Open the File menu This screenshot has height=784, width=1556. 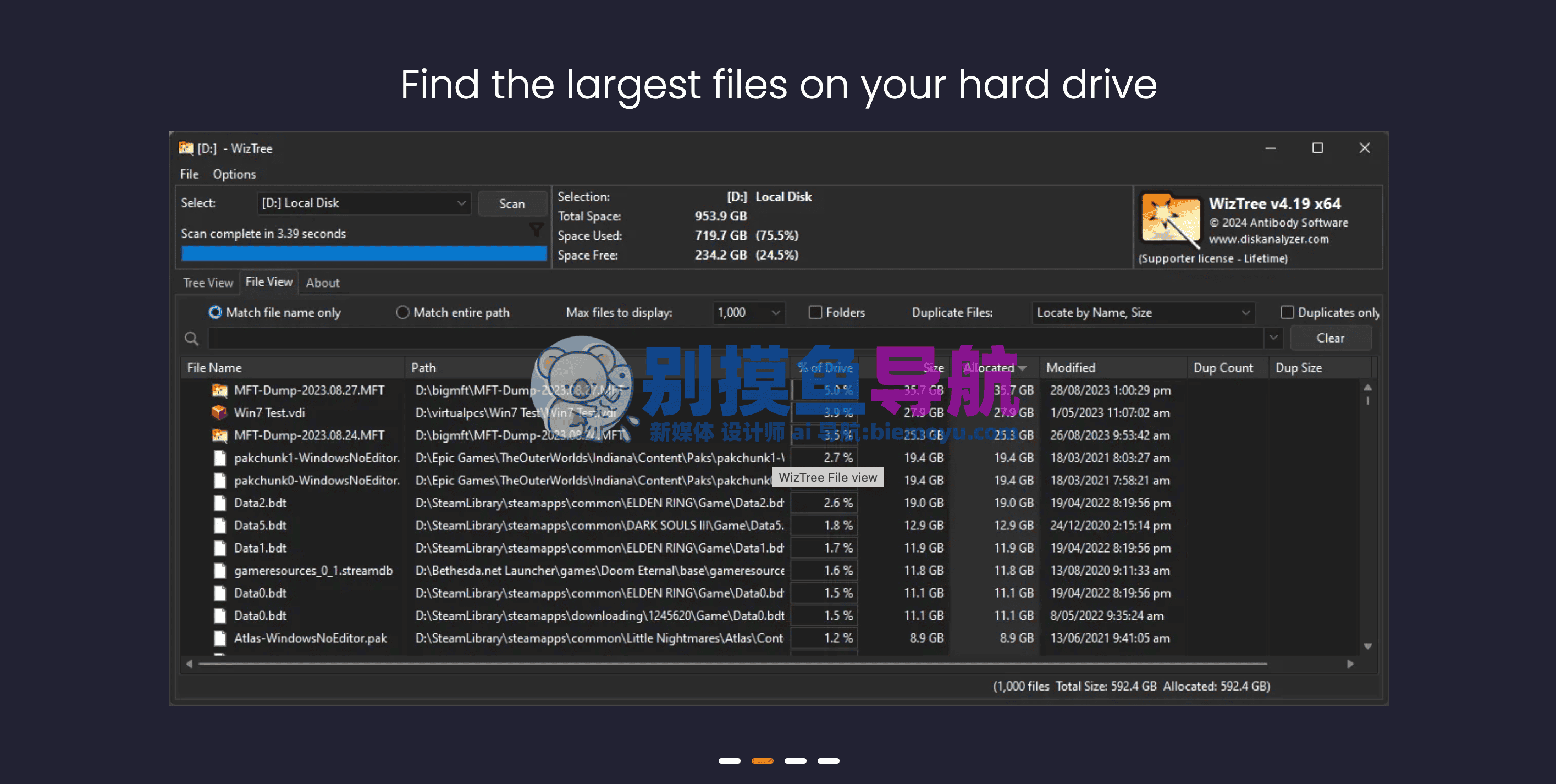click(189, 174)
